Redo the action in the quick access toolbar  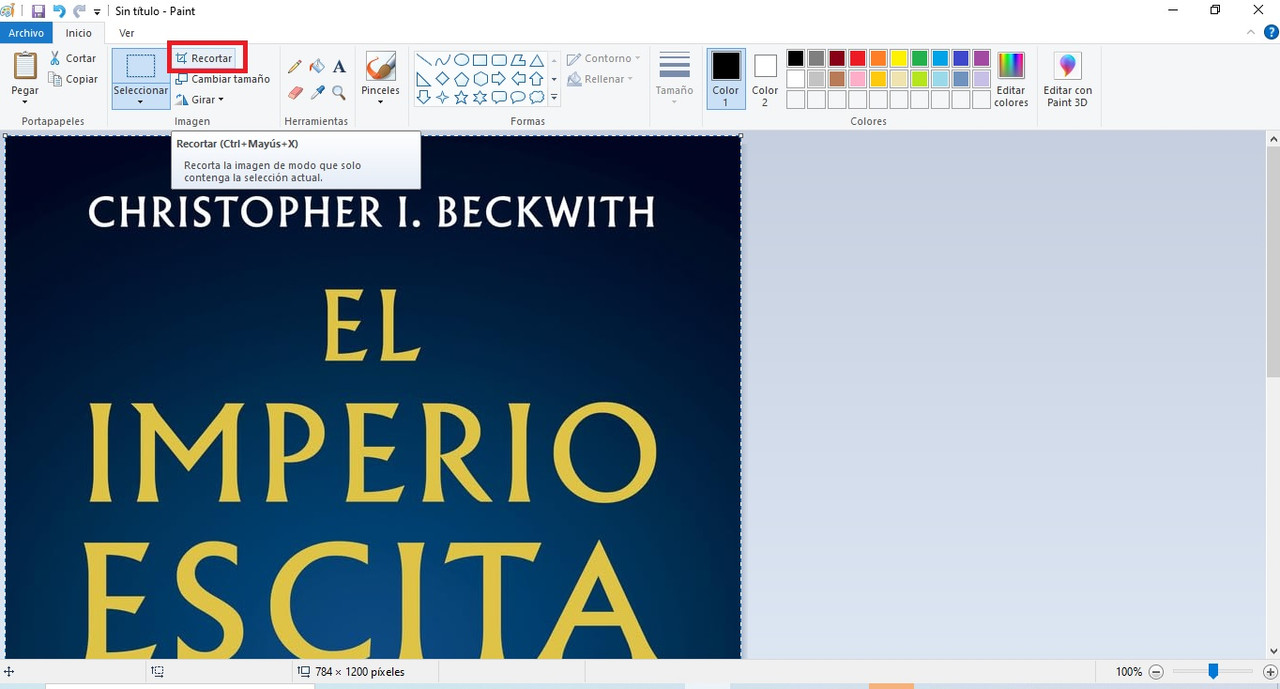tap(79, 11)
